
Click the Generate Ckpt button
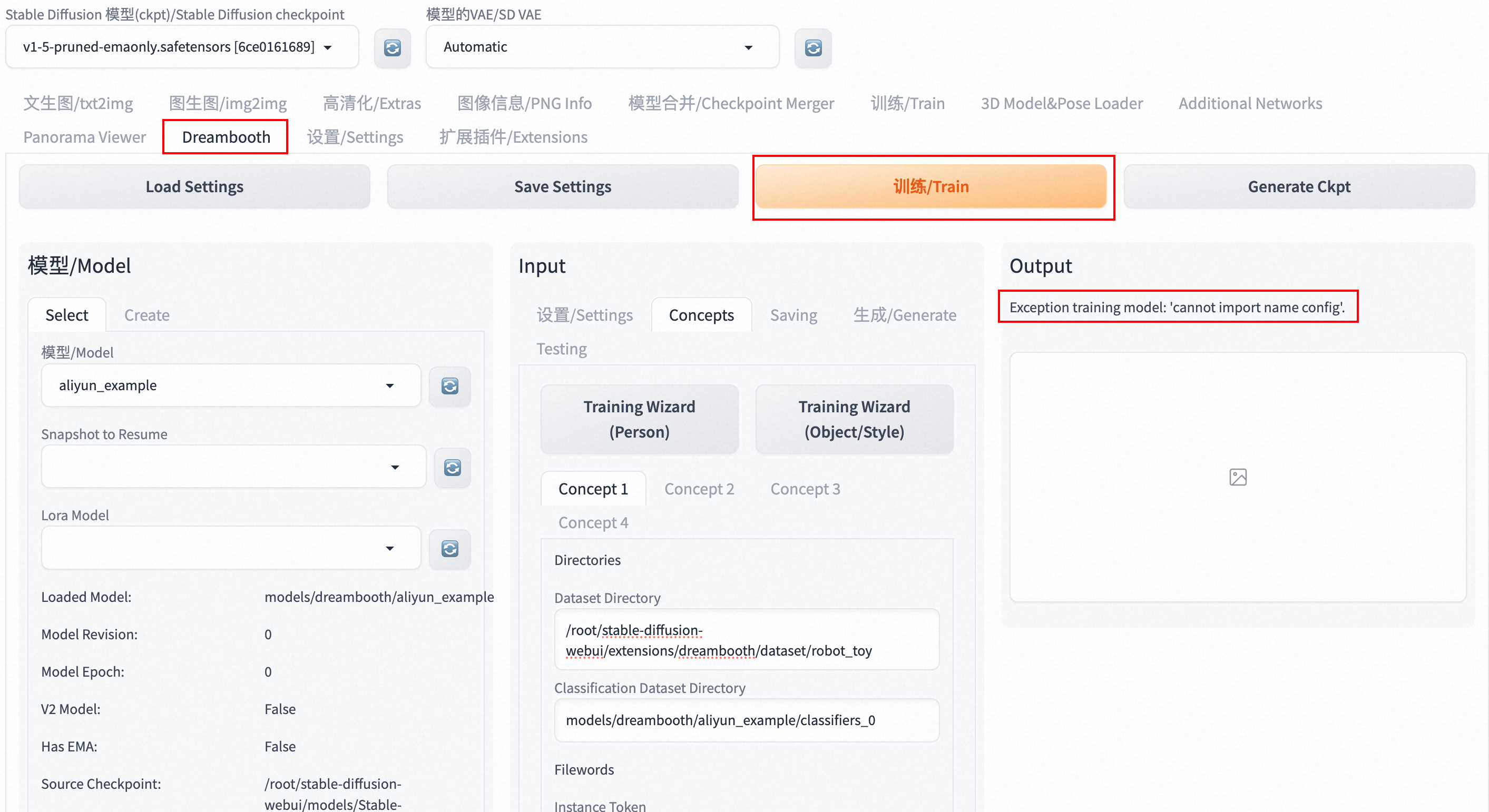coord(1298,186)
